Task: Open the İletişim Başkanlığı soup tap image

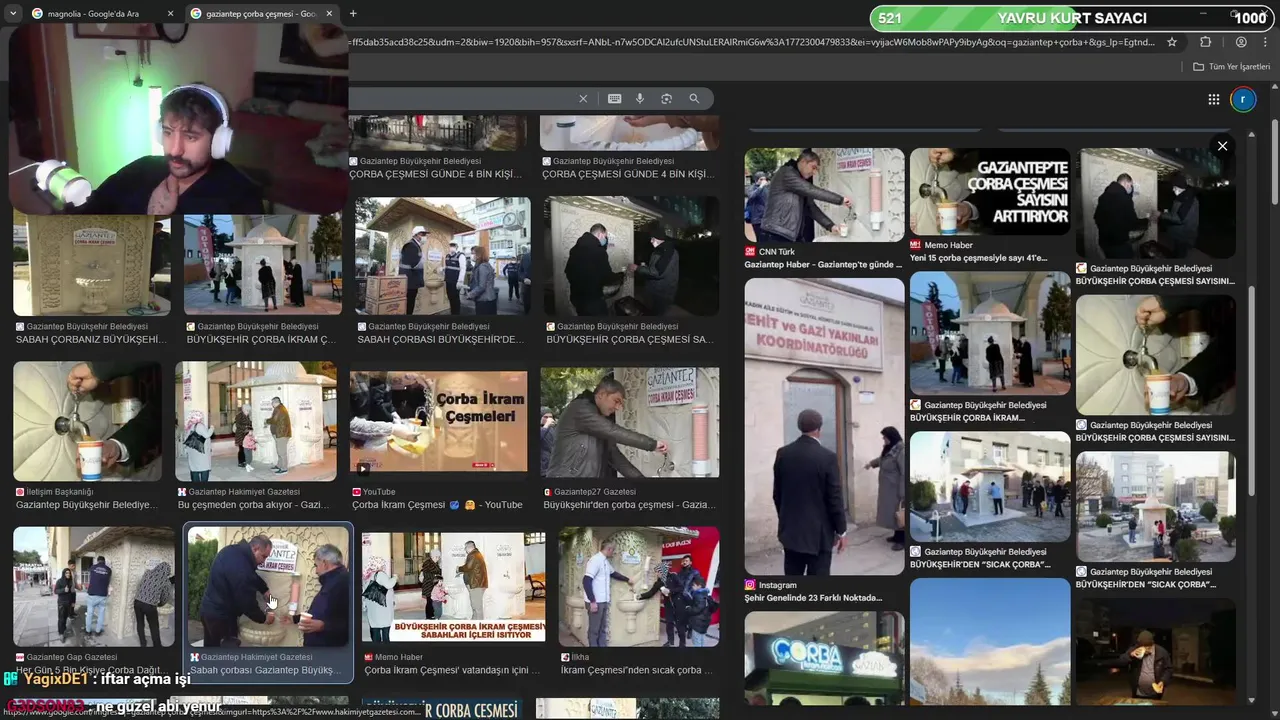Action: tap(87, 421)
